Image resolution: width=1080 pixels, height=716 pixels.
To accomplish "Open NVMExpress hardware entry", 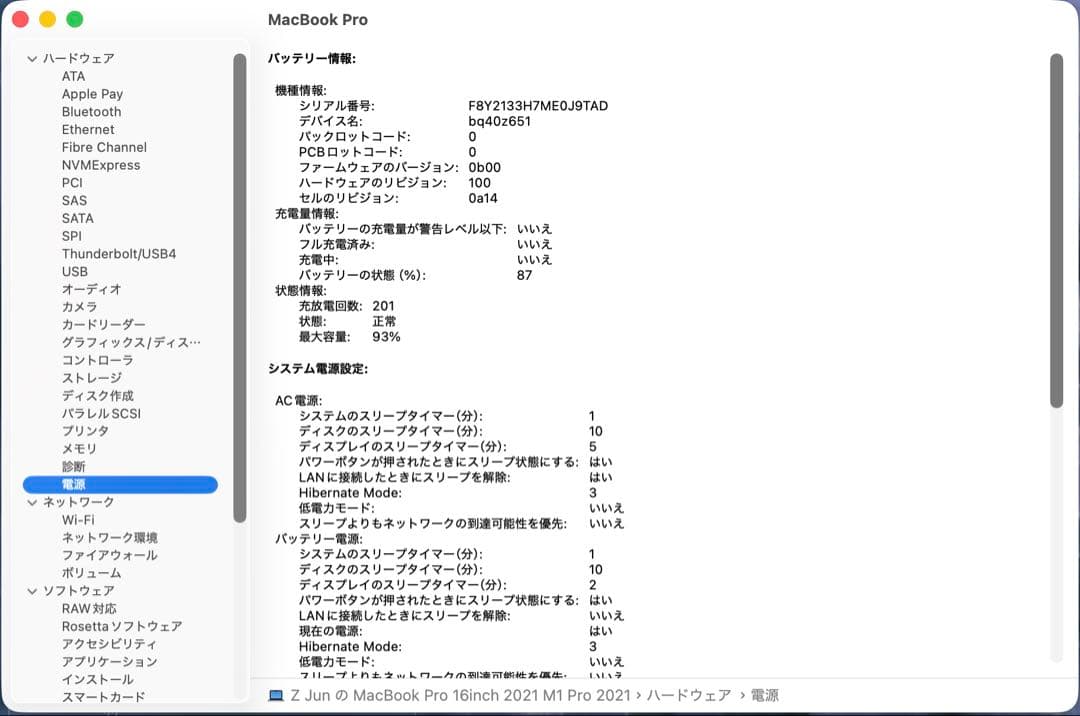I will (101, 165).
